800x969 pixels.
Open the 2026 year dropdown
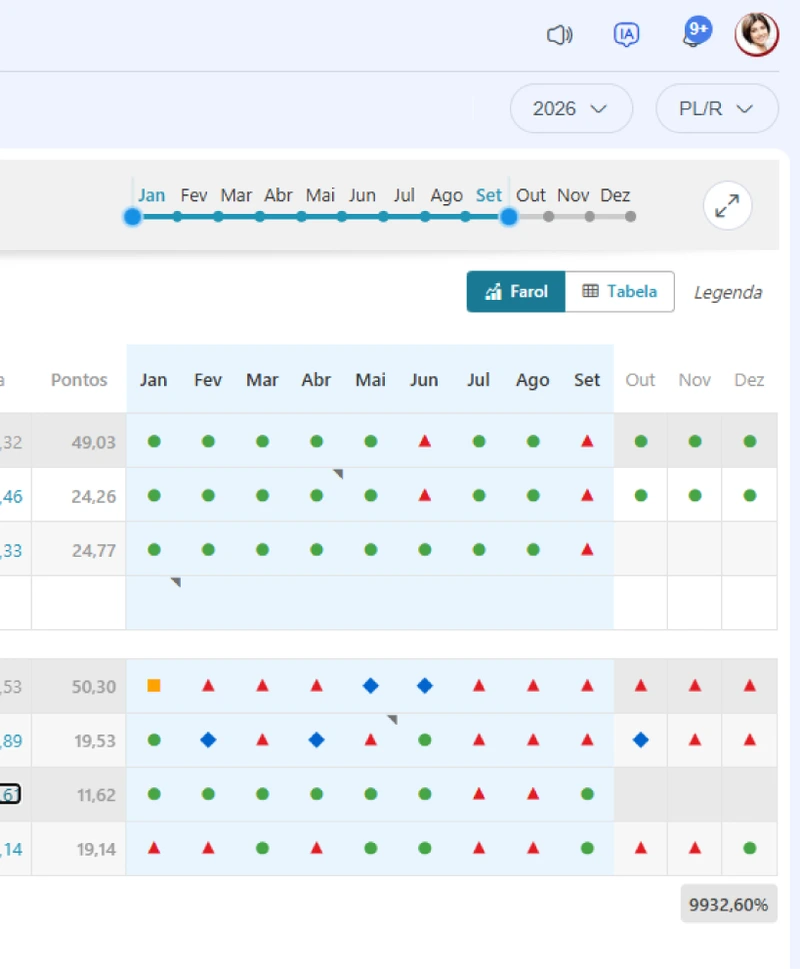tap(571, 108)
